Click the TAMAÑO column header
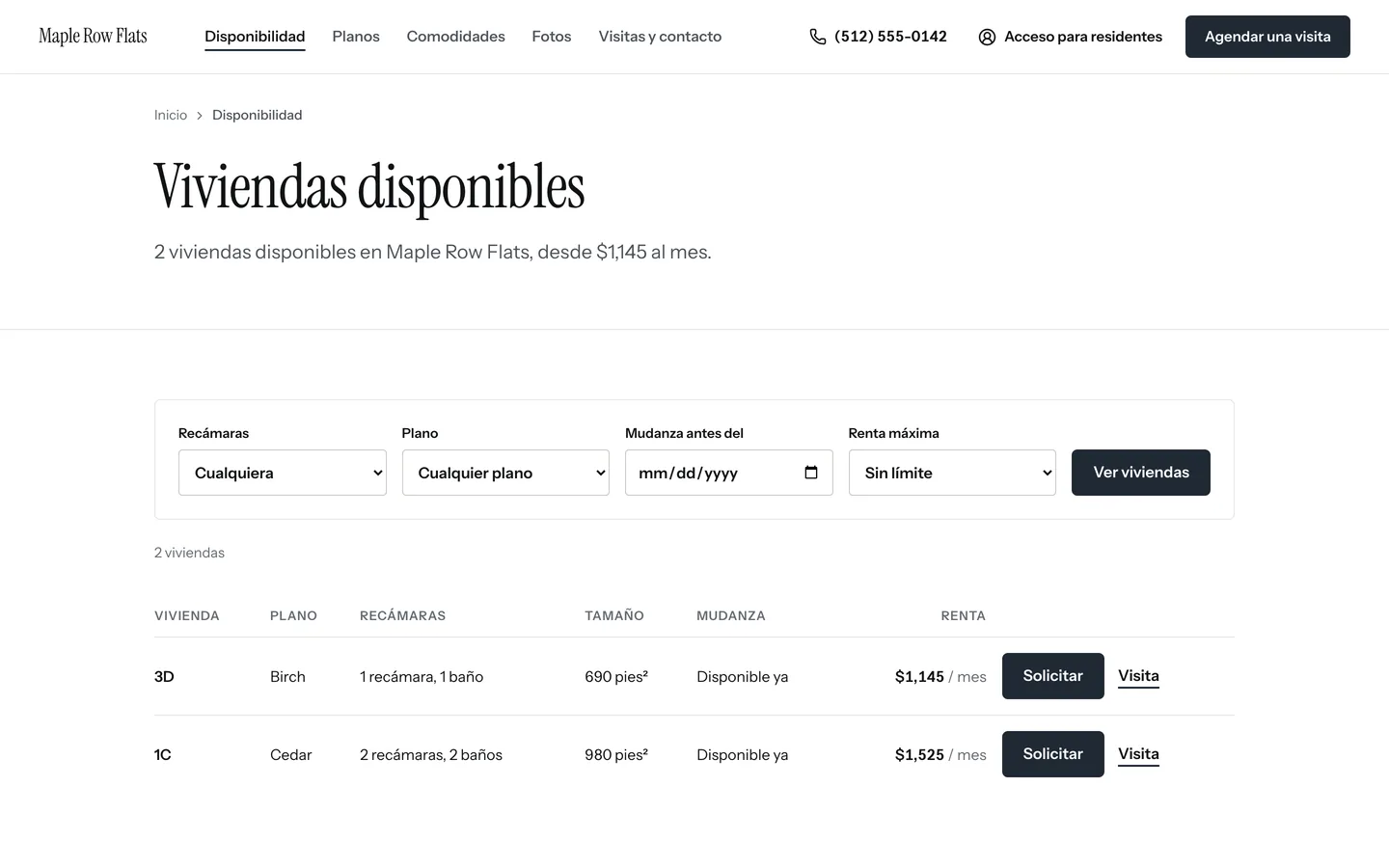 [x=614, y=615]
